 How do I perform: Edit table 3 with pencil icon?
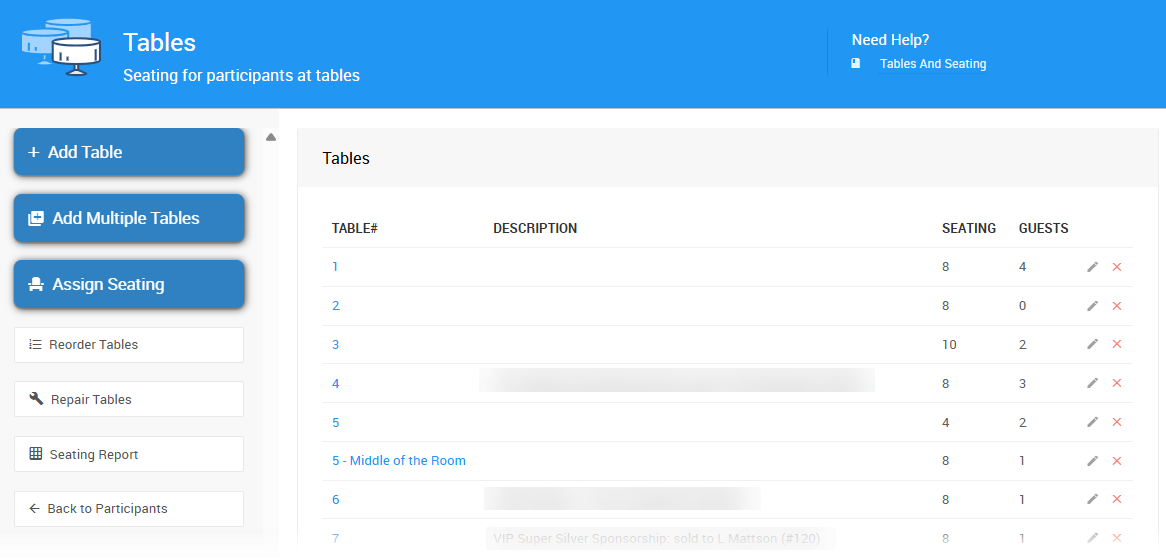point(1092,344)
